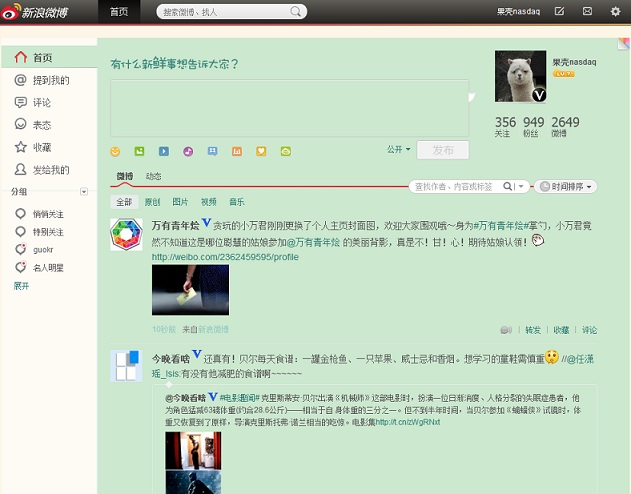Select the 原创 filter tab
This screenshot has height=494, width=631.
[152, 202]
